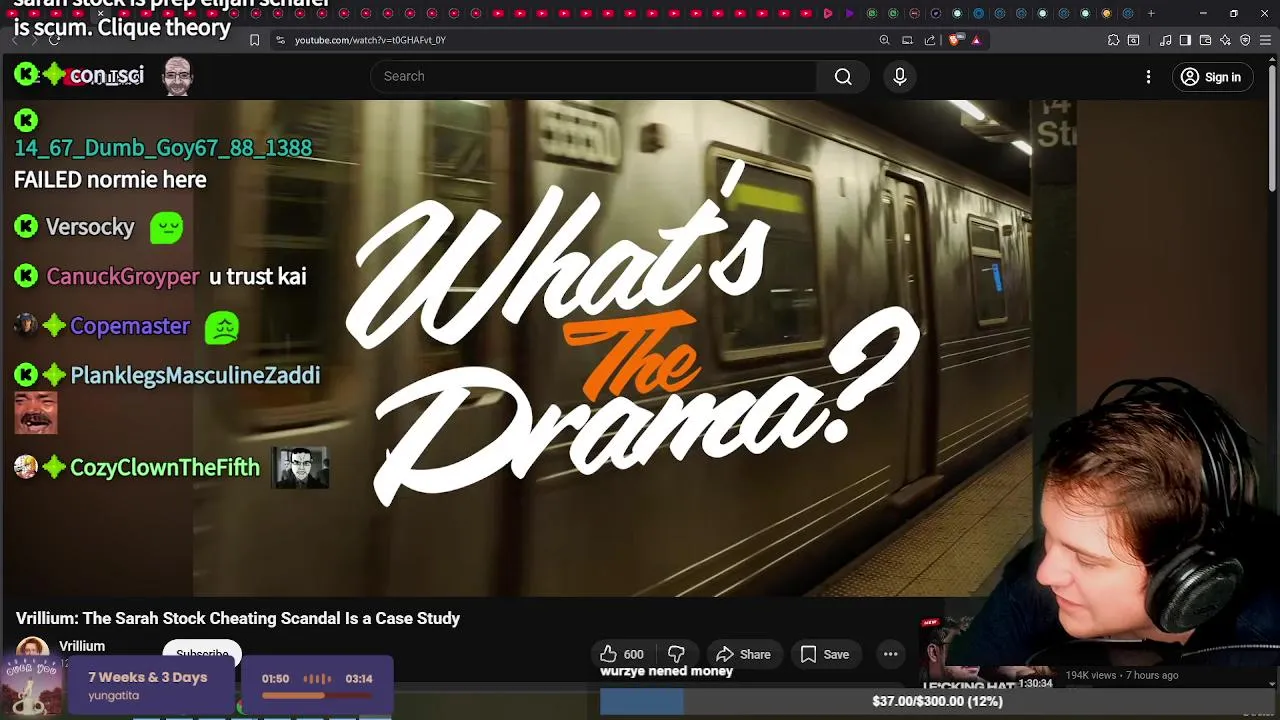Click the YouTube search magnifier button
Screen dimensions: 1280x720
843,77
